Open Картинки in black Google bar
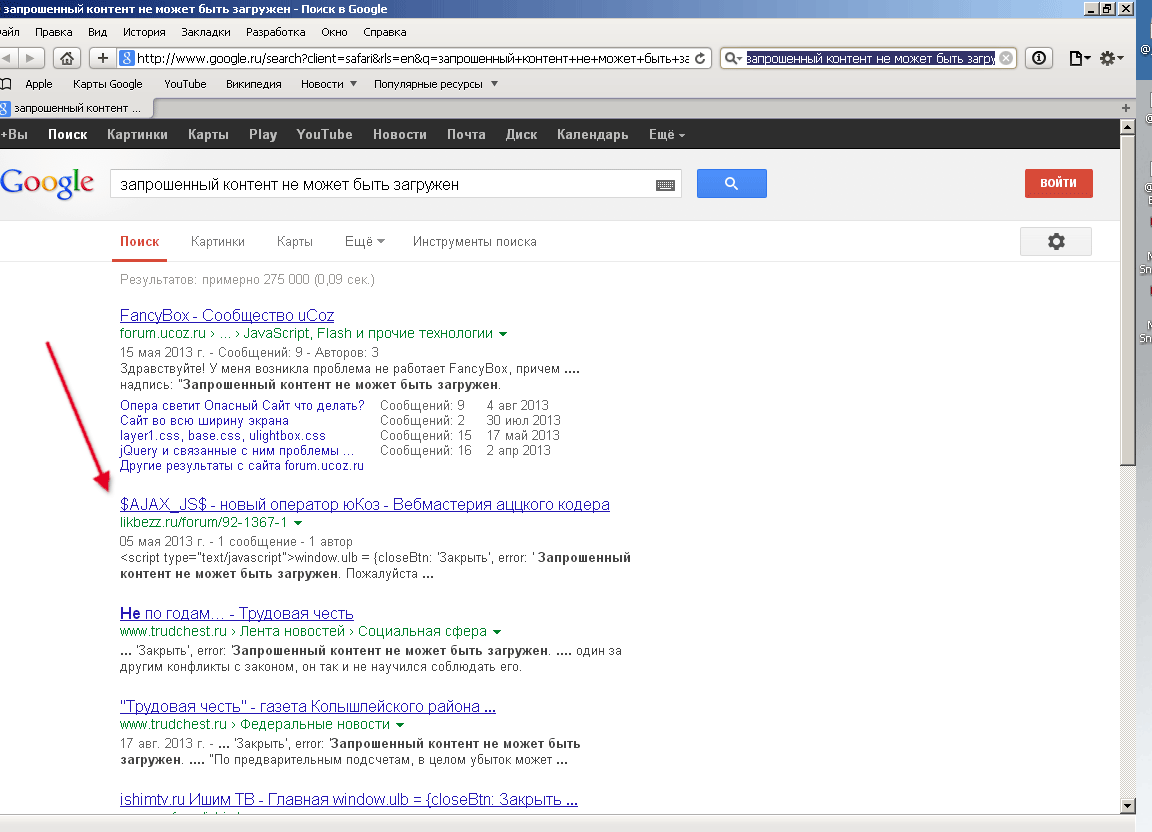Screen dimensions: 1152x832 point(137,135)
